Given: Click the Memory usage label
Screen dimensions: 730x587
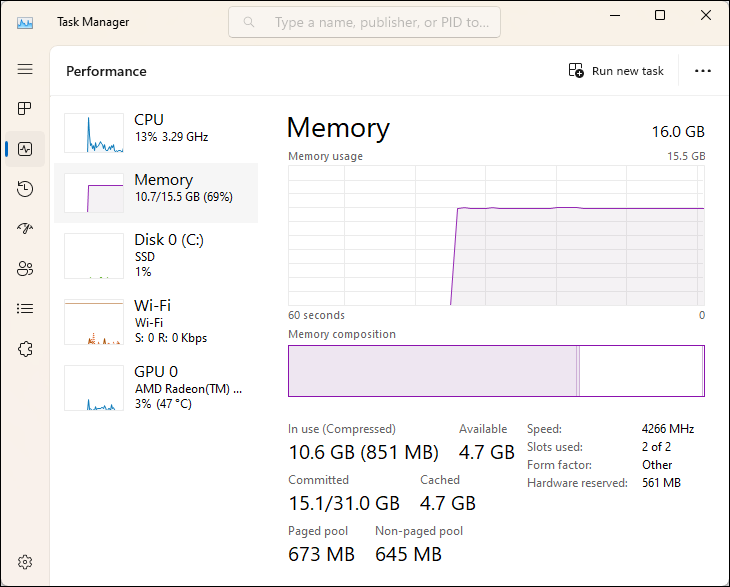Looking at the screenshot, I should click(325, 156).
